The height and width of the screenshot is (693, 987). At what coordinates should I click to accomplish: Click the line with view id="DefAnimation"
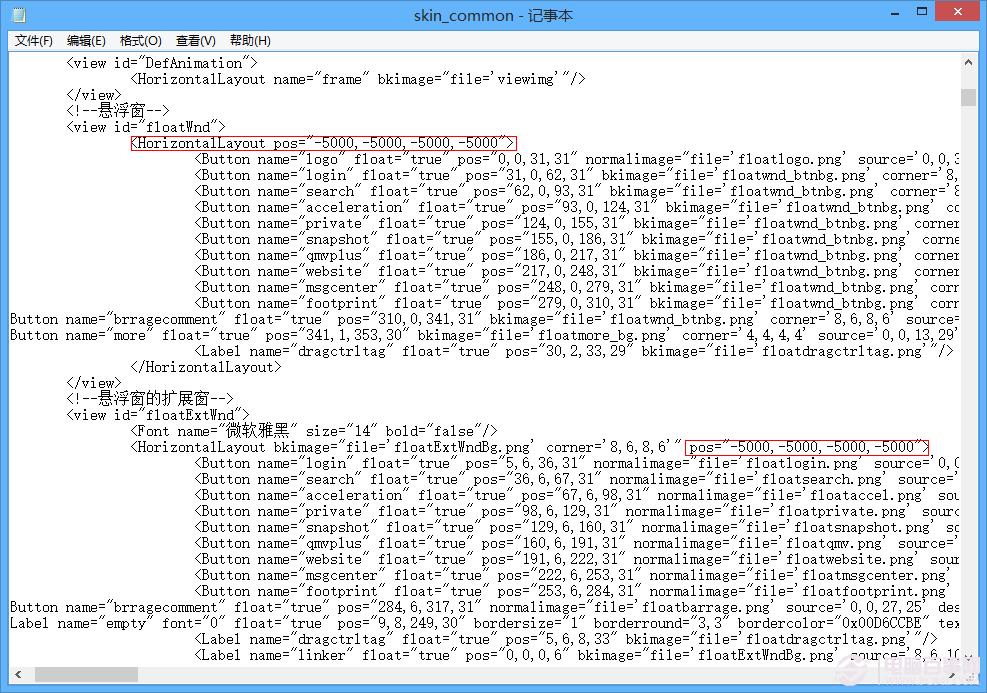[x=162, y=63]
